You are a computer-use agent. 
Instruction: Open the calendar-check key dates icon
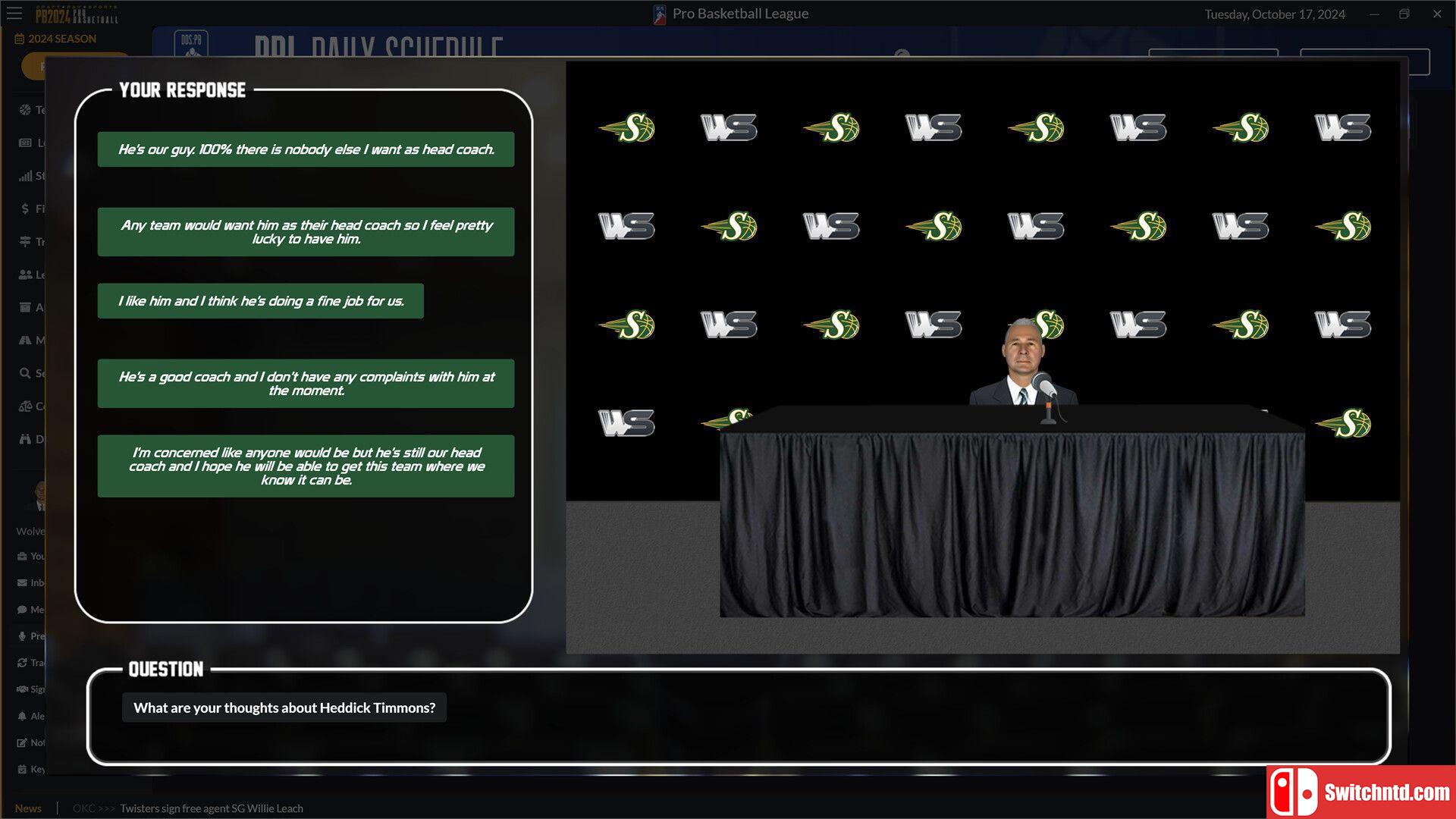point(22,769)
